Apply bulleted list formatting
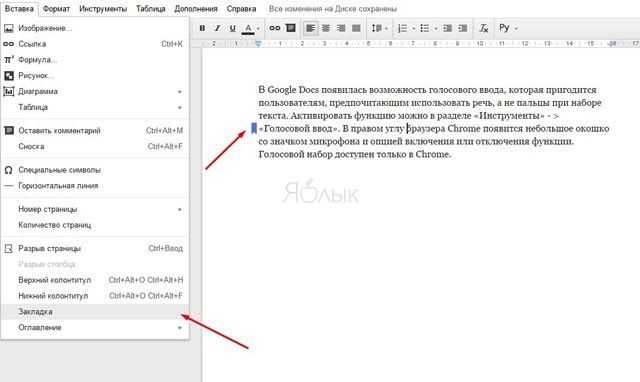 [424, 28]
